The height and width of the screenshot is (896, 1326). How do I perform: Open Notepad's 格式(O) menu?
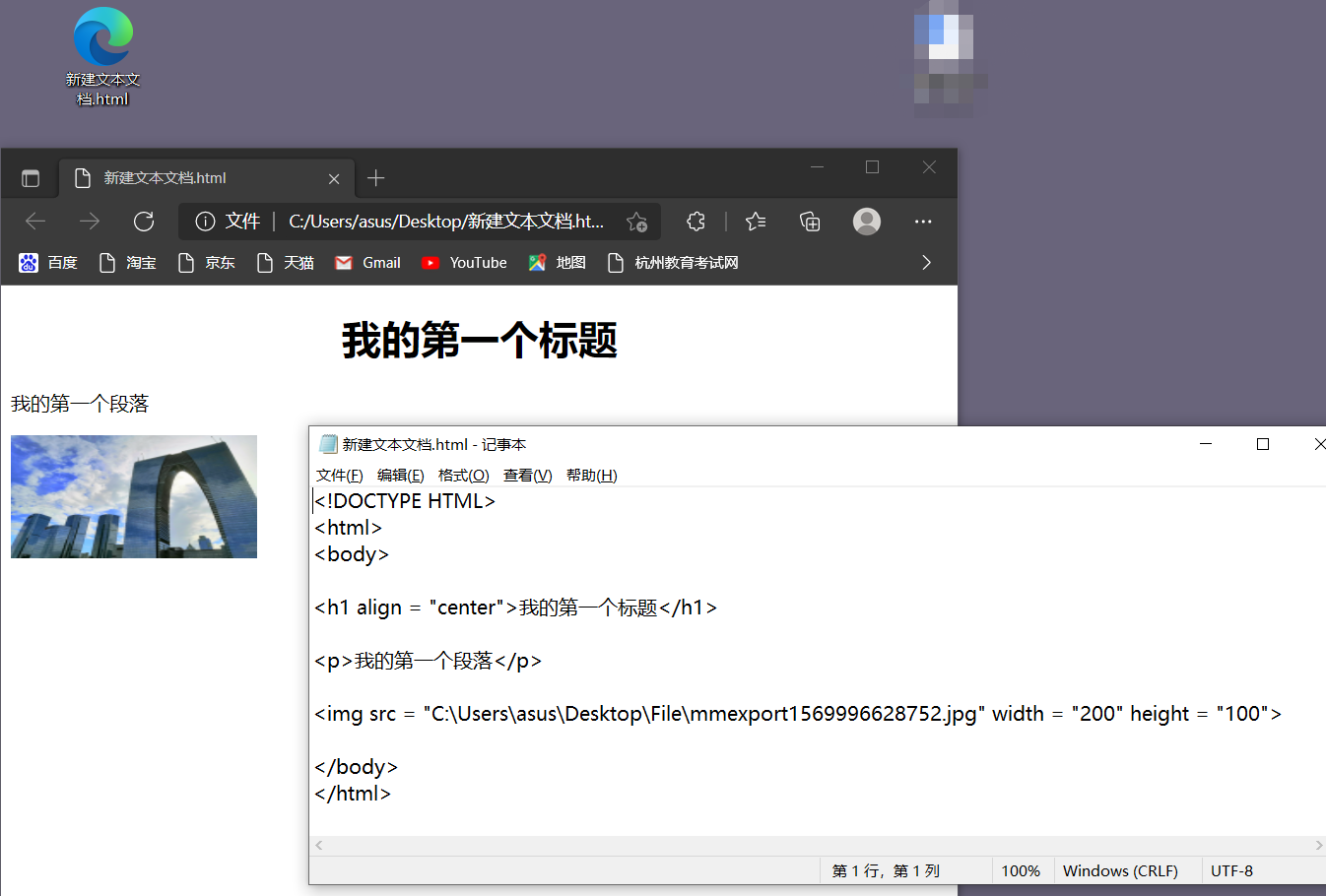pyautogui.click(x=463, y=475)
